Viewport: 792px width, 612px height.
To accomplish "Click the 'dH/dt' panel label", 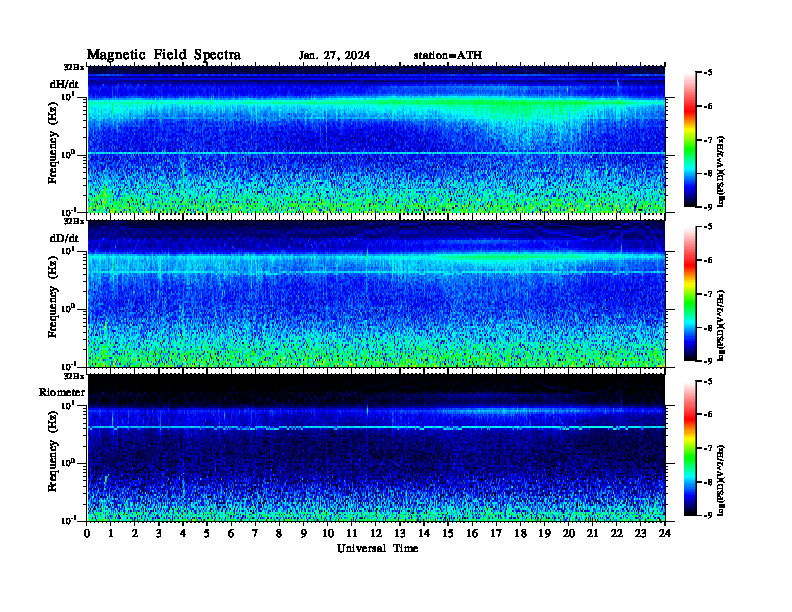I will [64, 84].
